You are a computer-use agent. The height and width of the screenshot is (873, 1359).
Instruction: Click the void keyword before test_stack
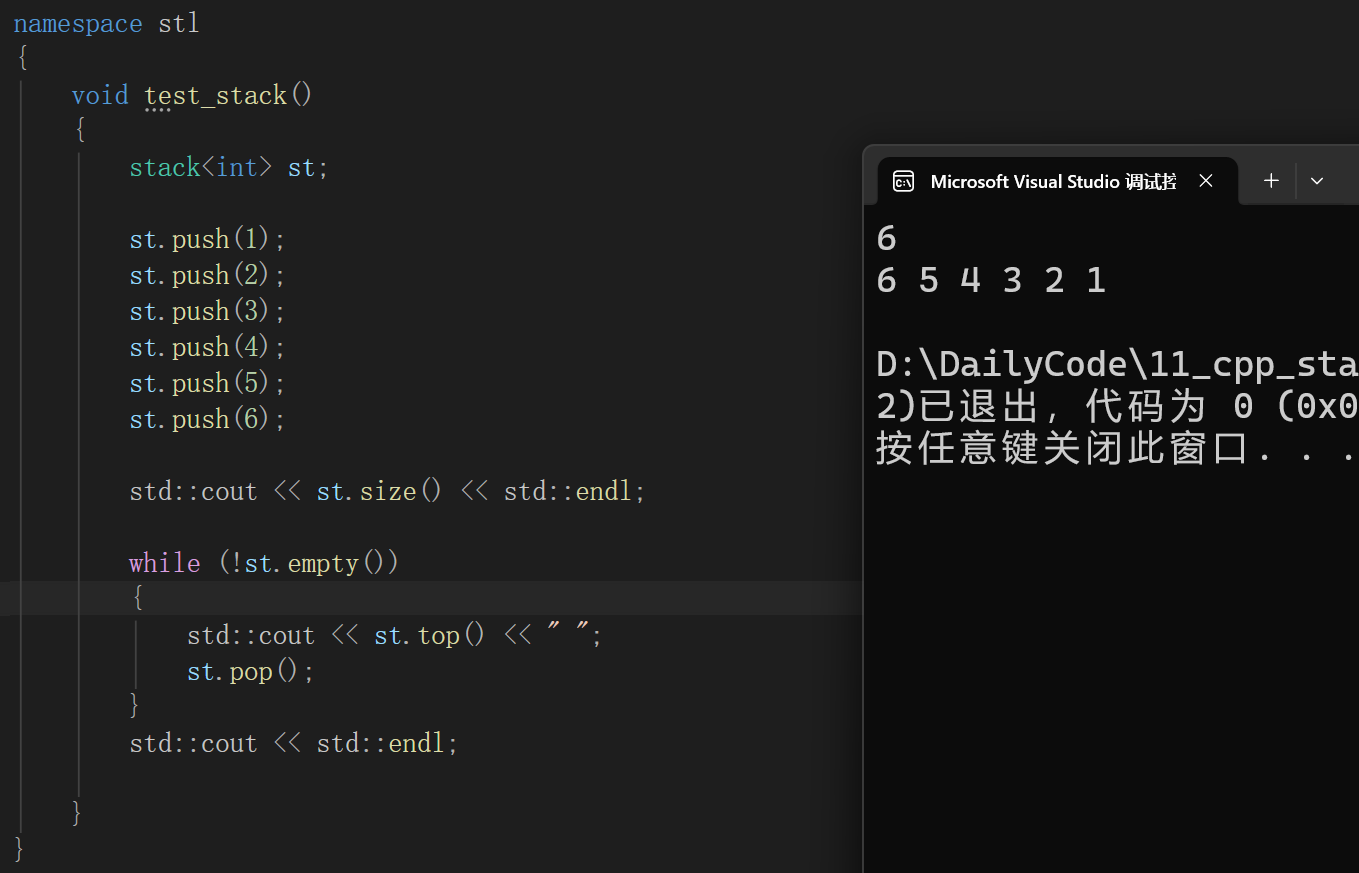point(100,95)
